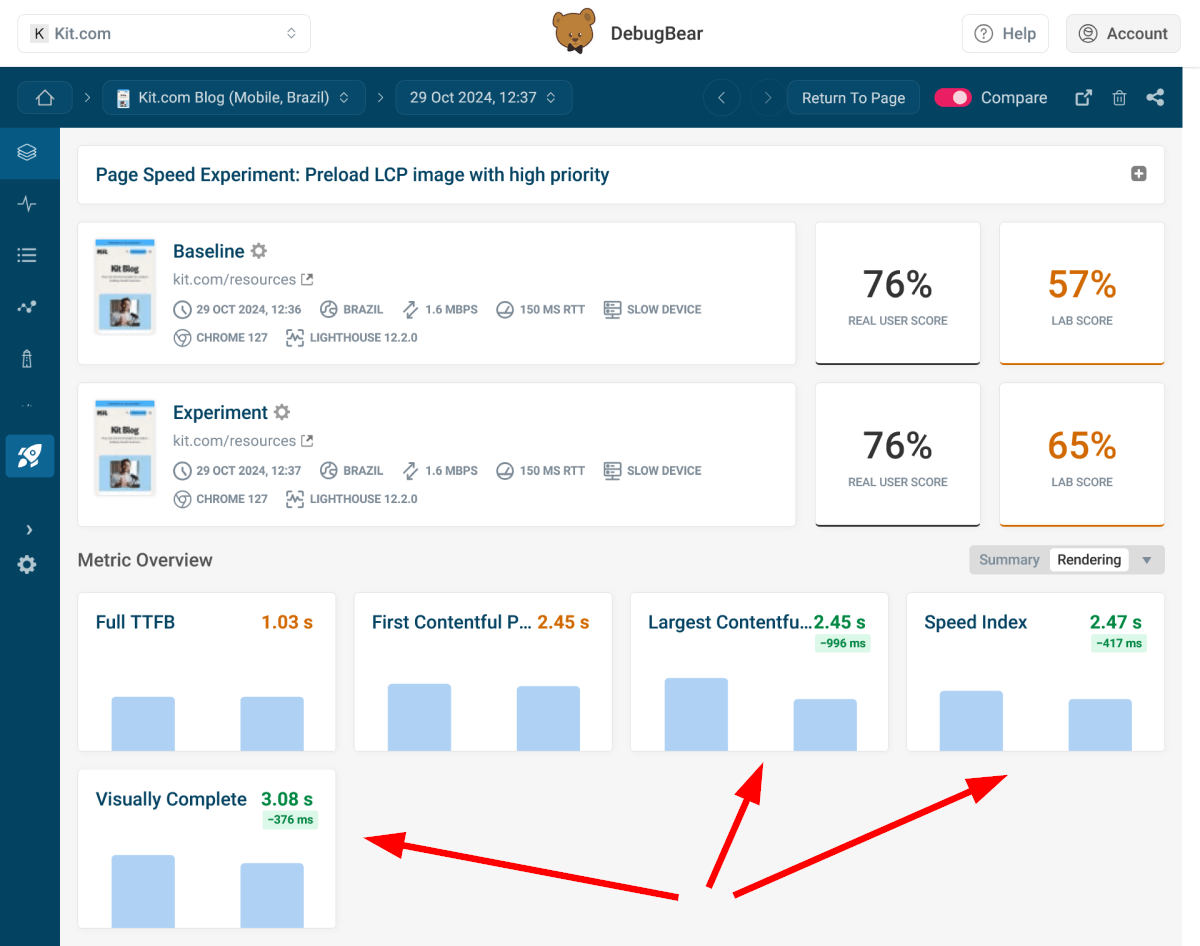This screenshot has width=1200, height=946.
Task: Open the layers overview sidebar icon
Action: (x=27, y=153)
